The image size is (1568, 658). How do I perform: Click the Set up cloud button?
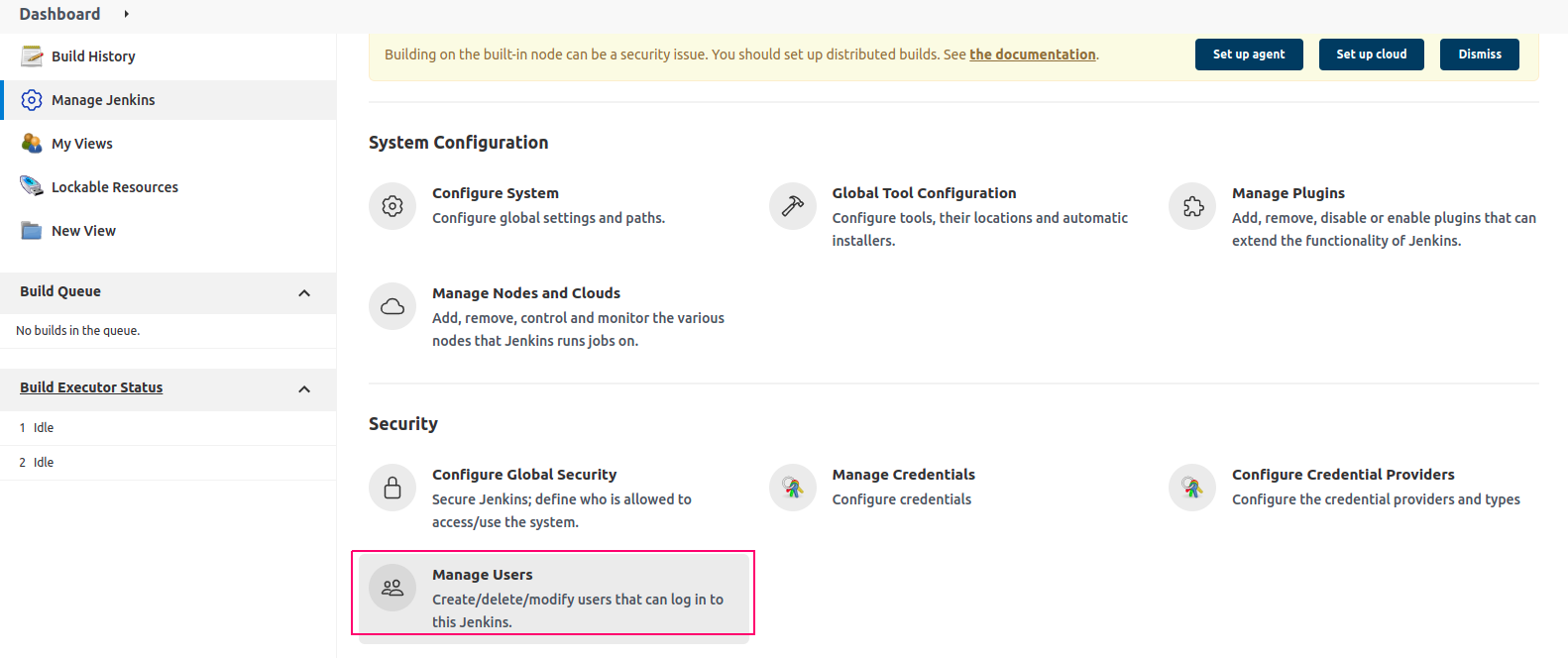point(1372,55)
